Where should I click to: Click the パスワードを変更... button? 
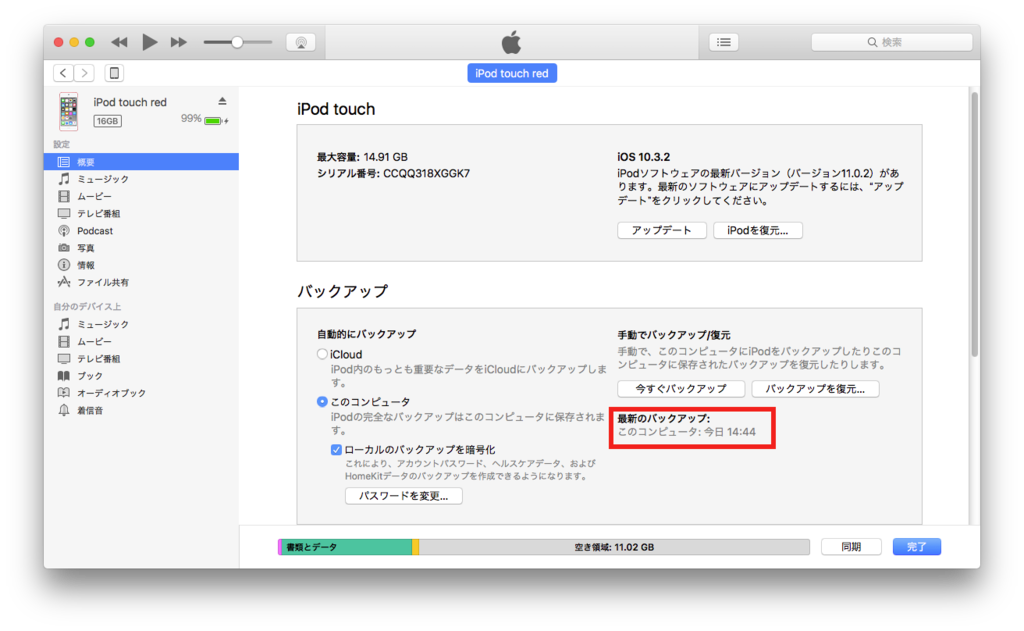tap(404, 496)
